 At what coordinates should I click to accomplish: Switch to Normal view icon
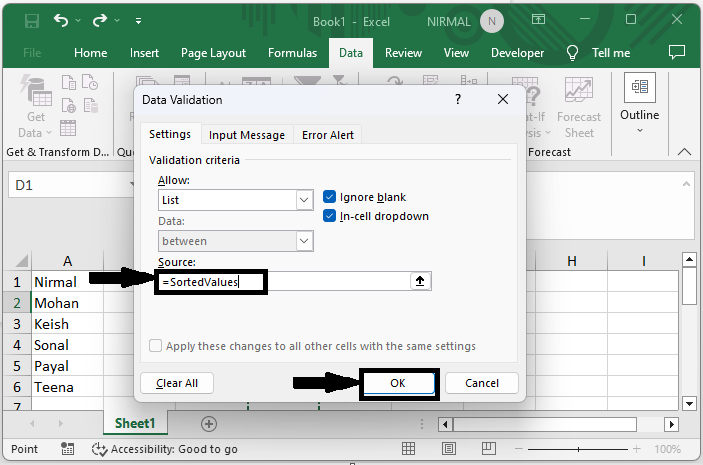(x=408, y=448)
